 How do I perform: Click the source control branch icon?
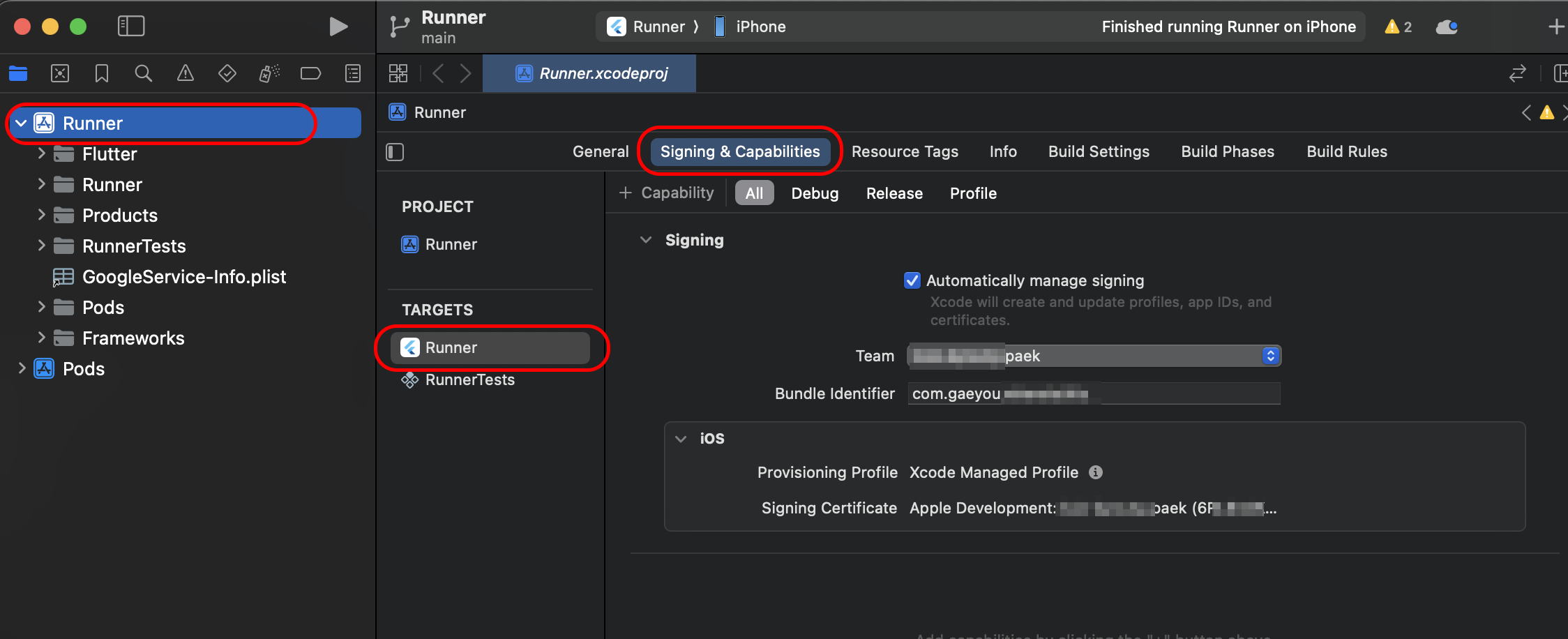point(399,27)
